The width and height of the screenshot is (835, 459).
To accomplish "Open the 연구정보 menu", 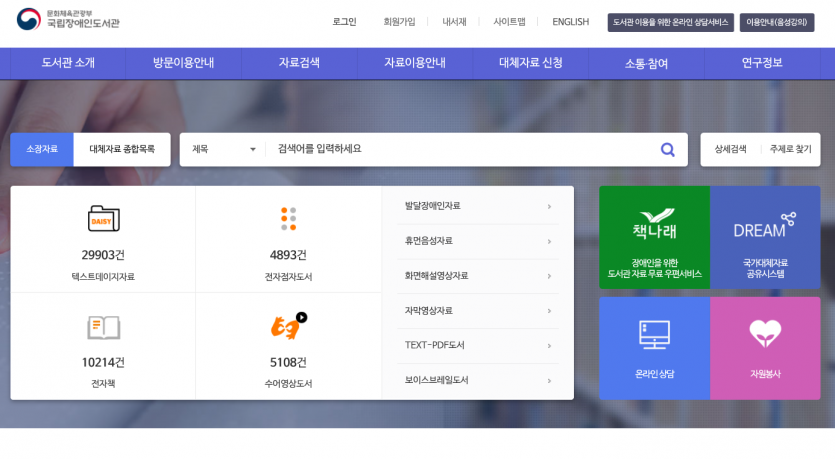I will pos(762,63).
